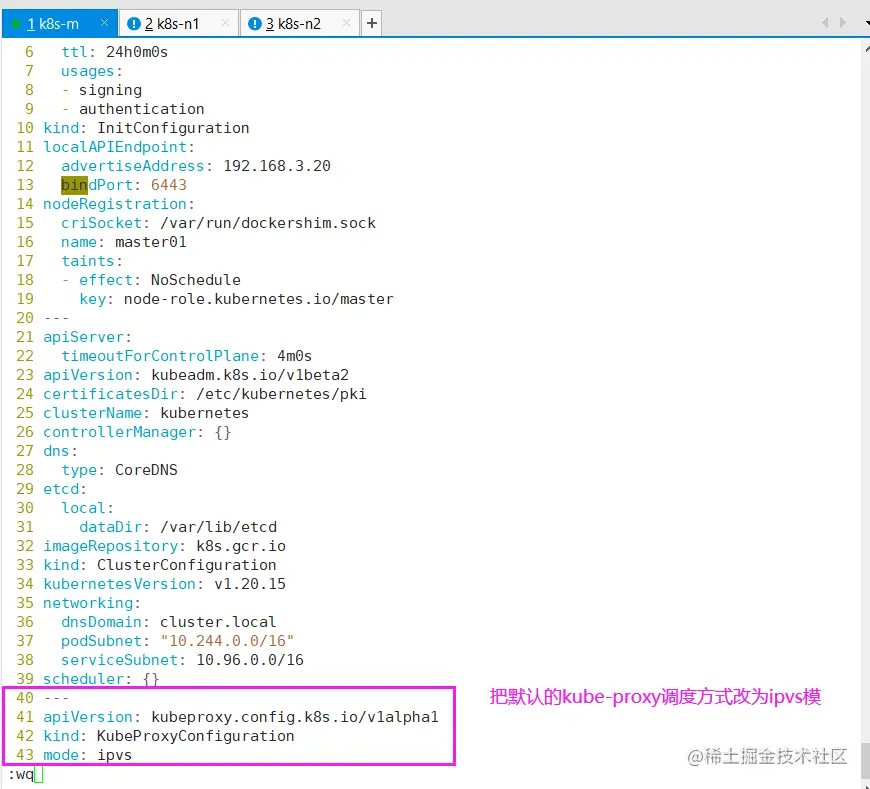Screen dimensions: 870x789
Task: Click the 'etcd:' line
Action: [x=65, y=489]
